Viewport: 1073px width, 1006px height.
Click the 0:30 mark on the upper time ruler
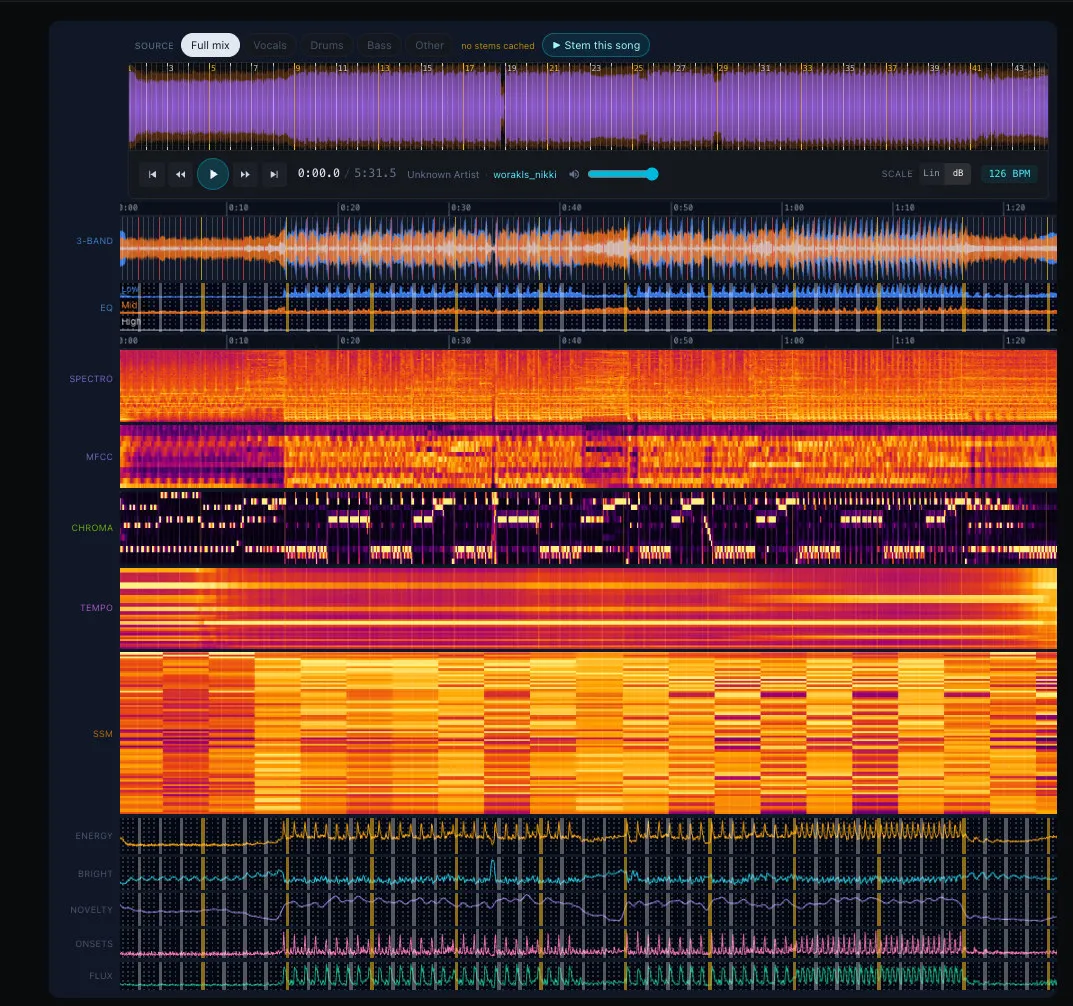(461, 207)
